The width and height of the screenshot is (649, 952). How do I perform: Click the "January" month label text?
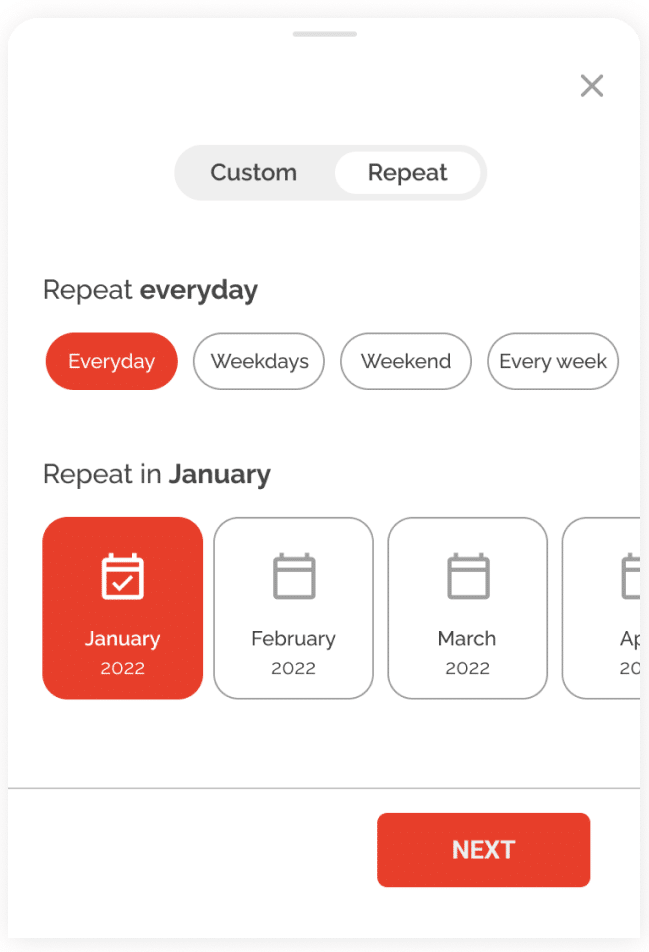pyautogui.click(x=123, y=638)
